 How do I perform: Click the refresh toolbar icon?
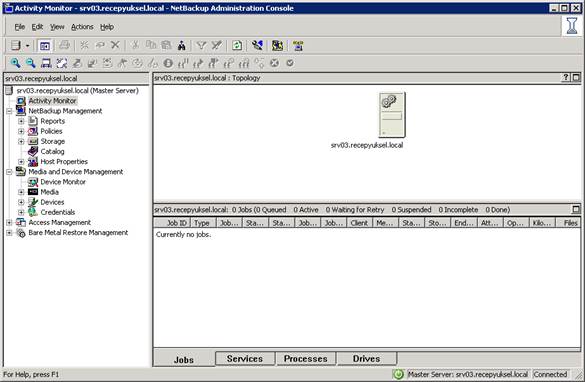pyautogui.click(x=237, y=46)
